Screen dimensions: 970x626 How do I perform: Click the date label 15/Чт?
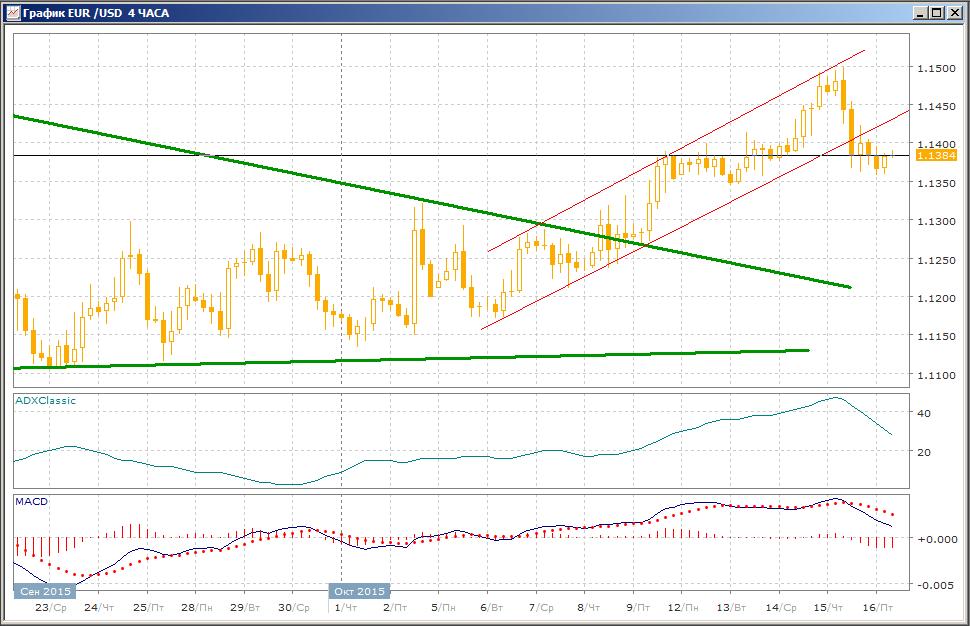point(828,607)
